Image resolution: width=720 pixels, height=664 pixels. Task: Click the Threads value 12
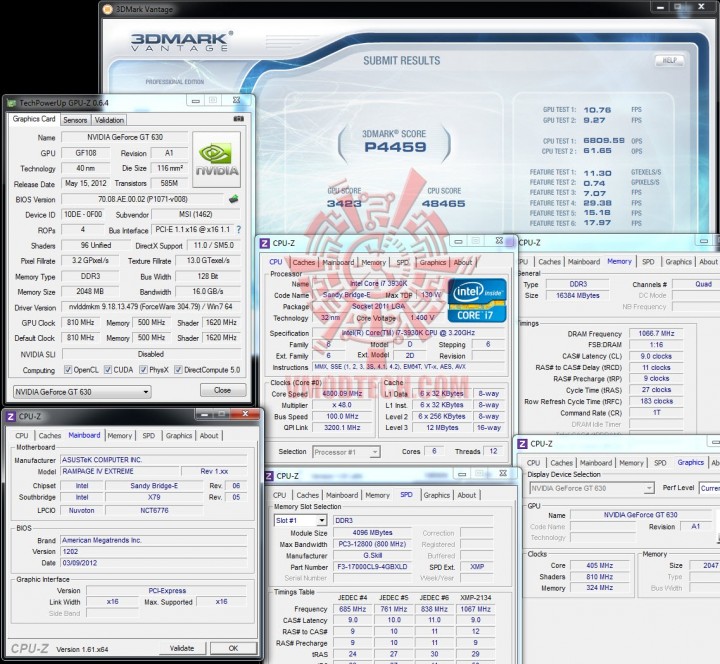493,451
